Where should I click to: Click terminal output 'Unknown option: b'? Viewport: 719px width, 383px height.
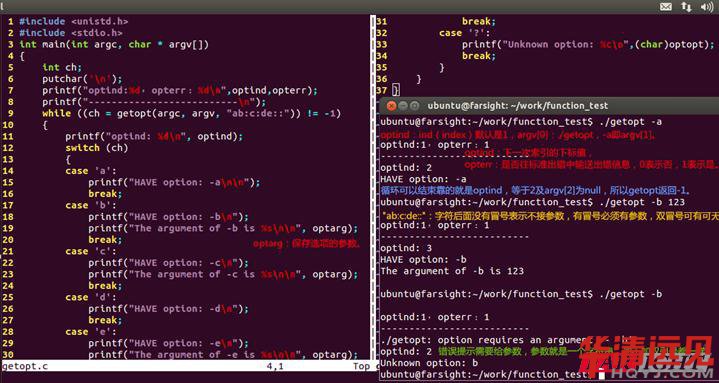click(429, 363)
